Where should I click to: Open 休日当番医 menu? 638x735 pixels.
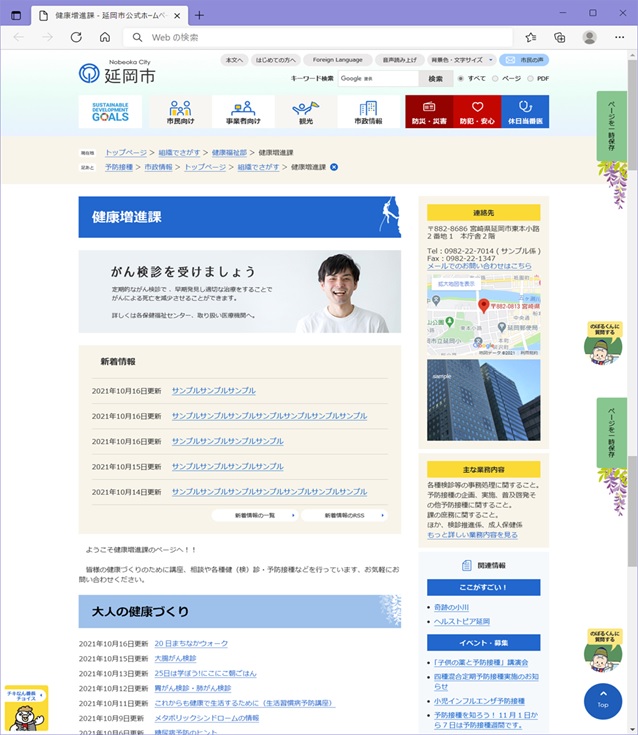point(525,112)
